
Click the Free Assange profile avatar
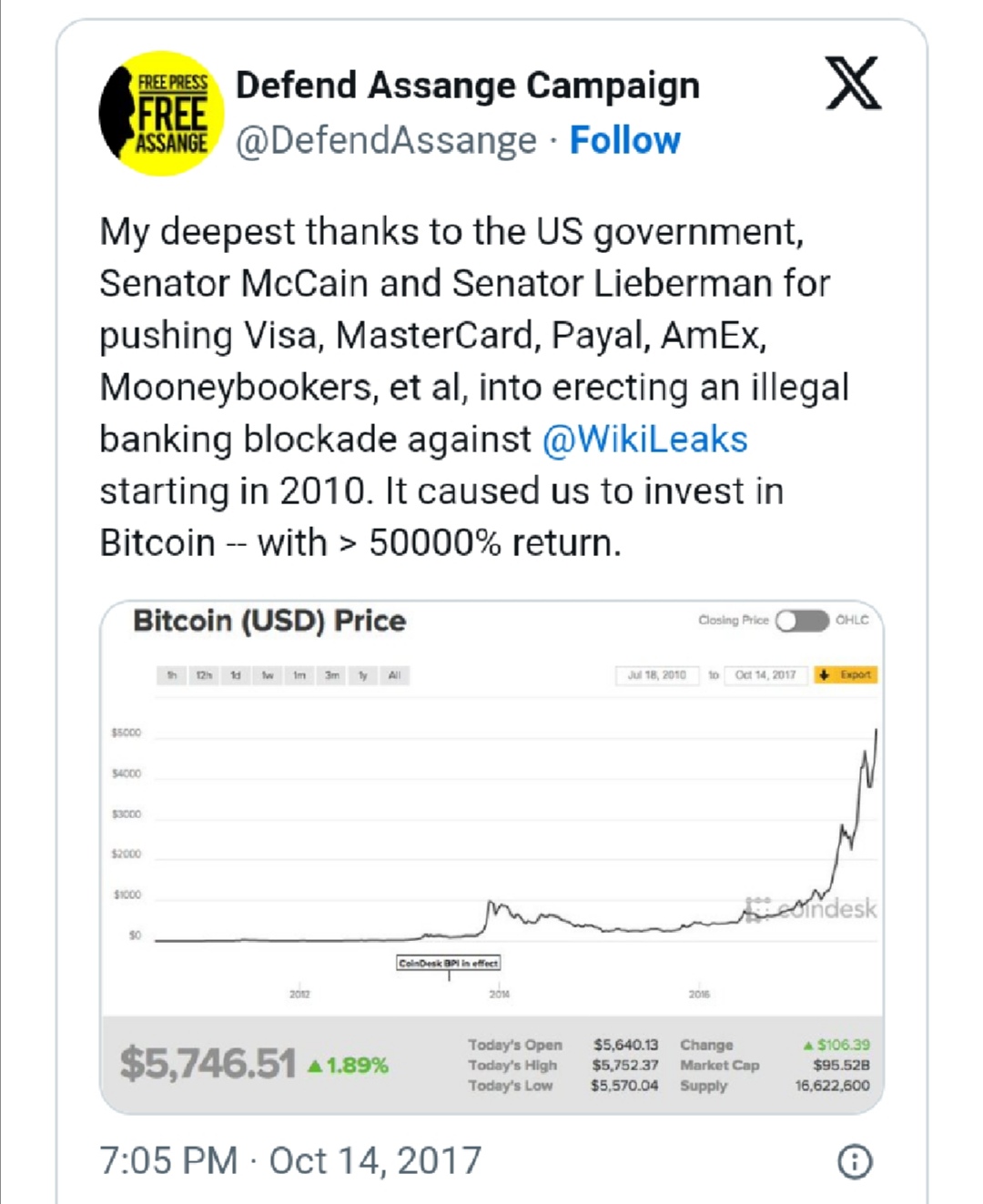tap(161, 113)
